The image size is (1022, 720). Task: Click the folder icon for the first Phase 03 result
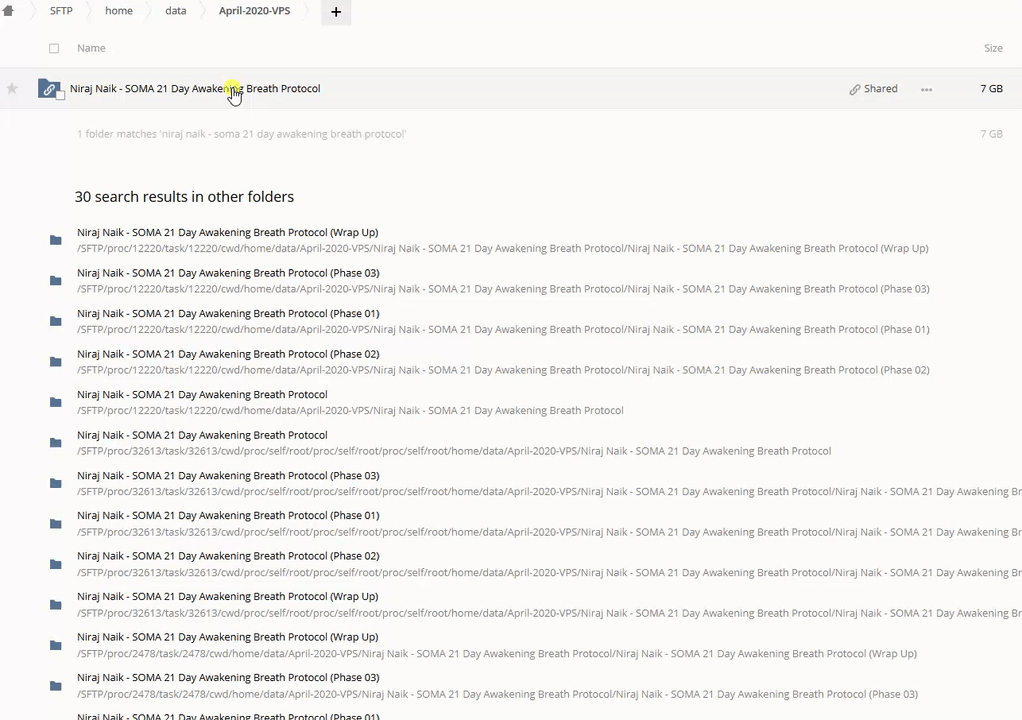[x=56, y=281]
